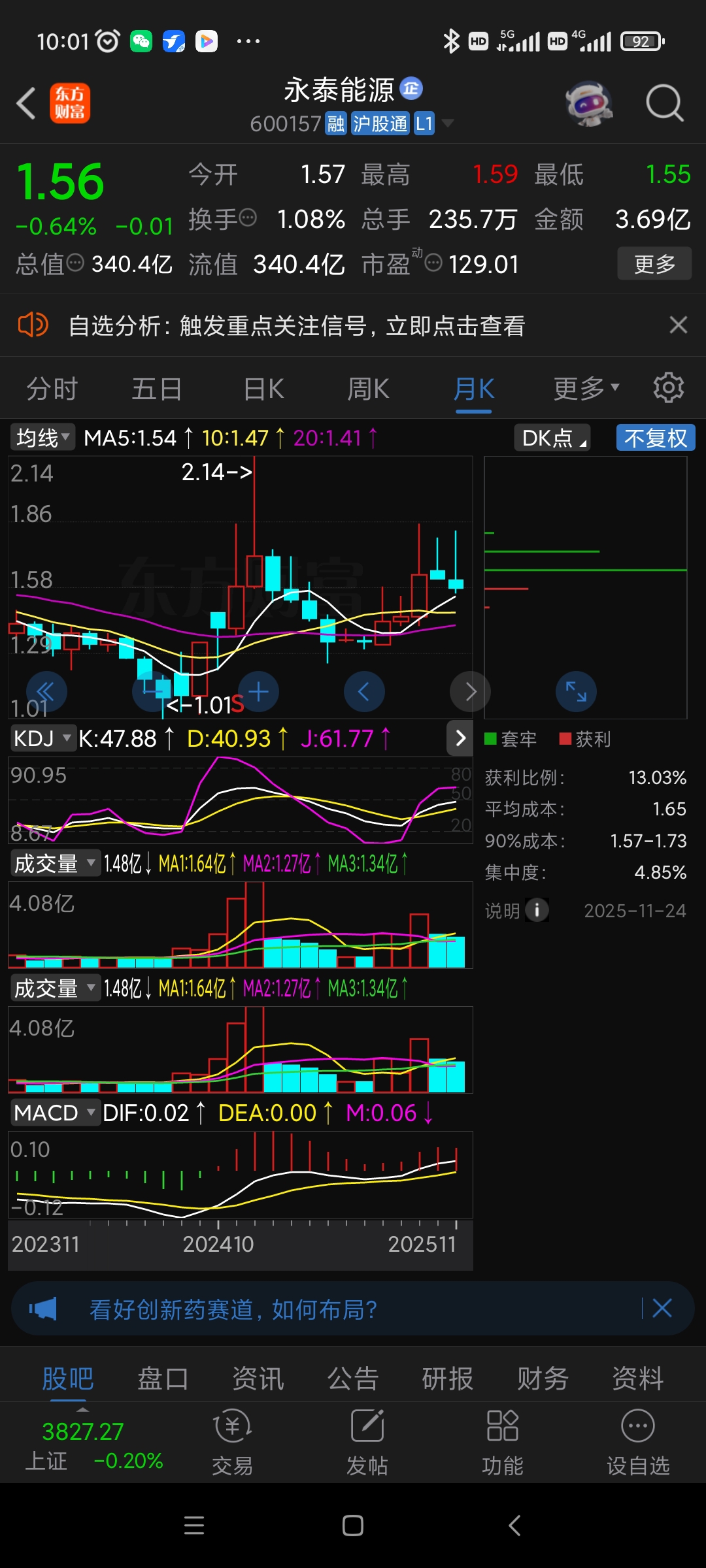The height and width of the screenshot is (1568, 706).
Task: Tap the plus zoom-in chart button
Action: (259, 691)
